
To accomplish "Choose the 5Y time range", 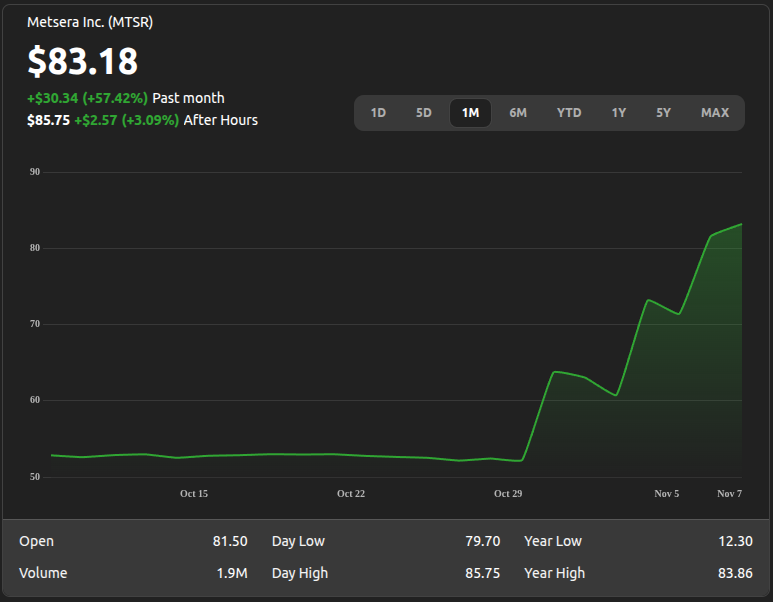I will (664, 113).
